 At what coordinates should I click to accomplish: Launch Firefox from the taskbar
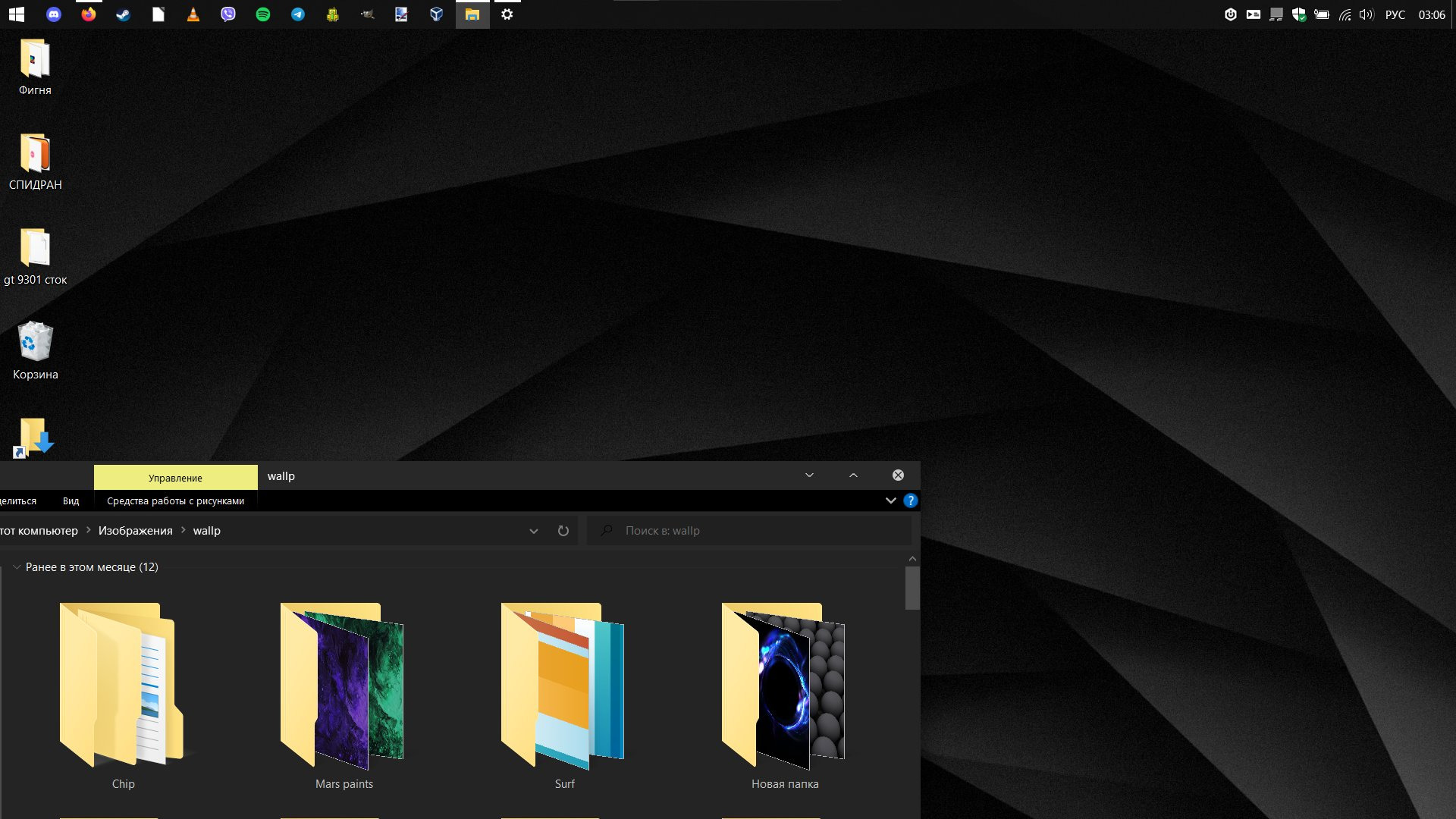[x=89, y=14]
